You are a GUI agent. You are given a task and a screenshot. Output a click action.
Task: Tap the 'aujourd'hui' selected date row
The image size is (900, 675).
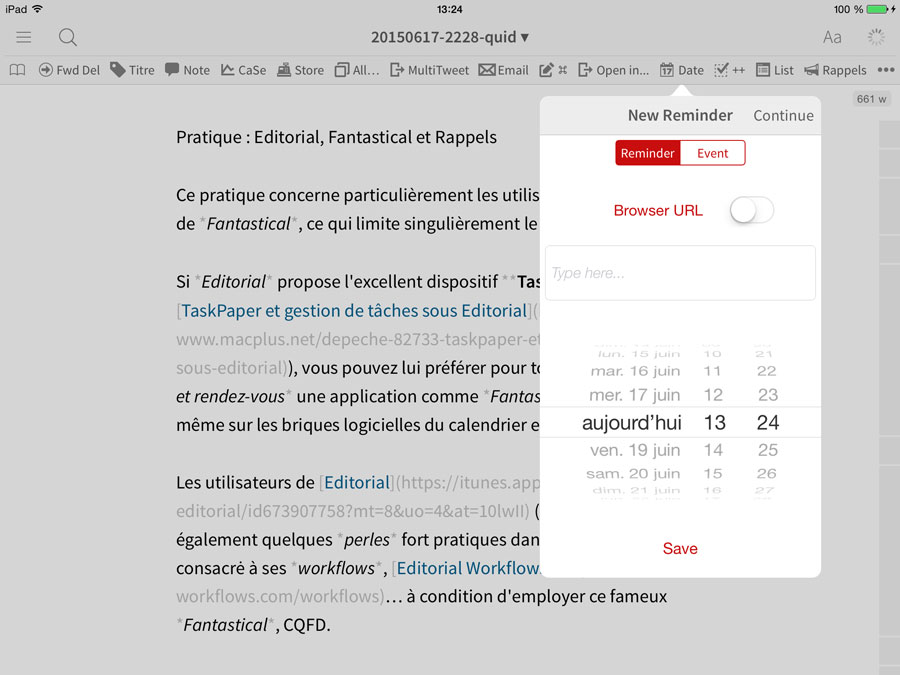[x=632, y=422]
